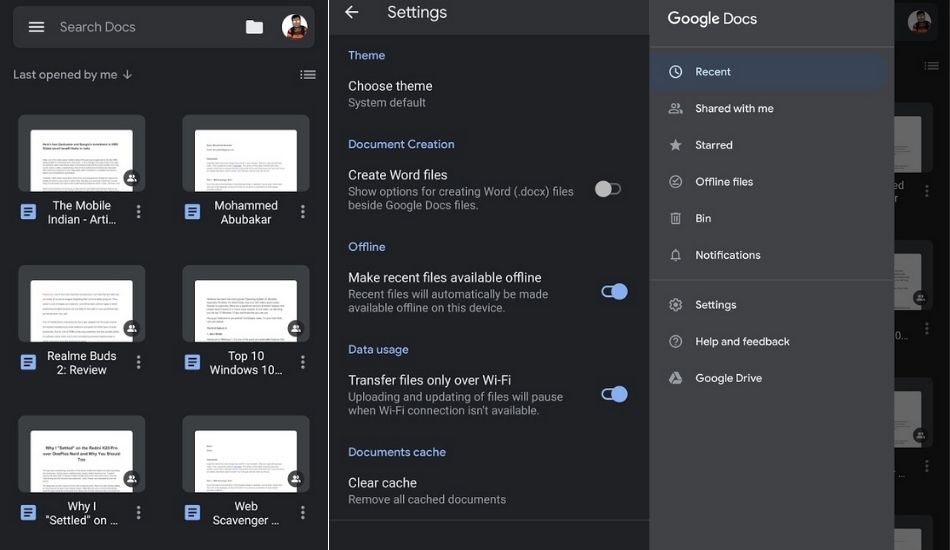Click the trash icon beside Bin

(x=676, y=218)
